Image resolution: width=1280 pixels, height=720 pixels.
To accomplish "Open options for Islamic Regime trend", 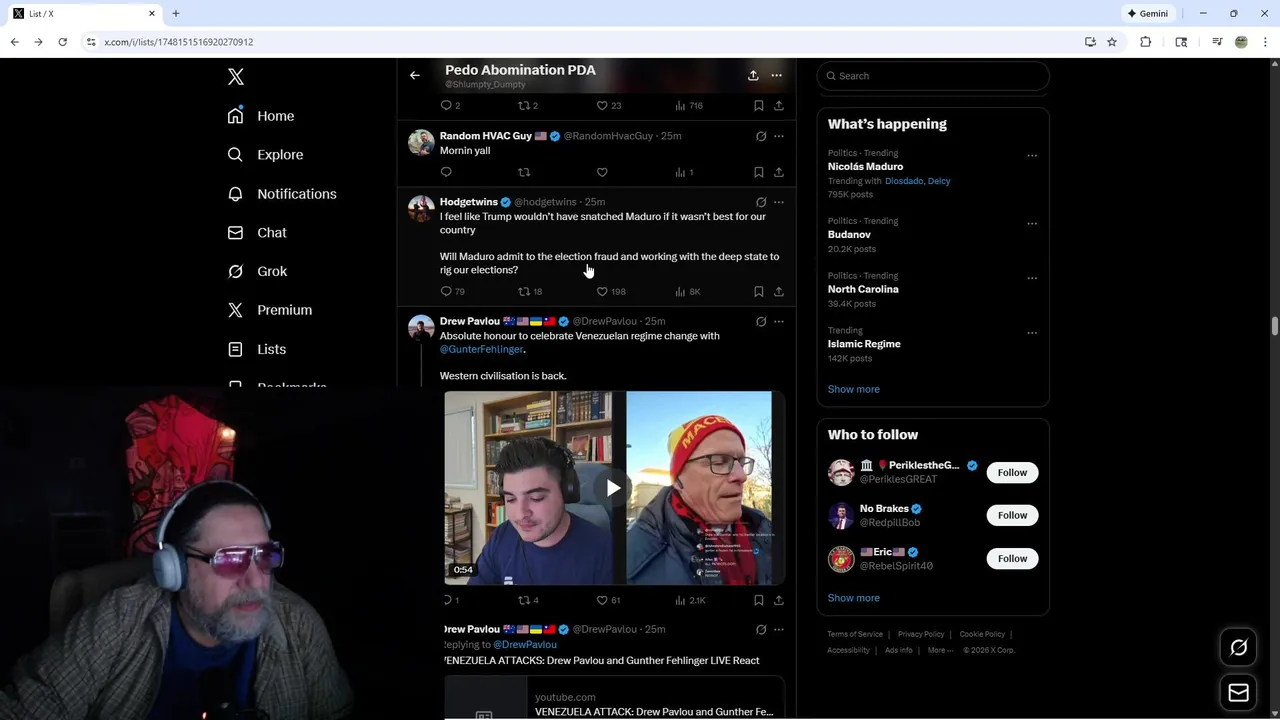I will 1032,333.
